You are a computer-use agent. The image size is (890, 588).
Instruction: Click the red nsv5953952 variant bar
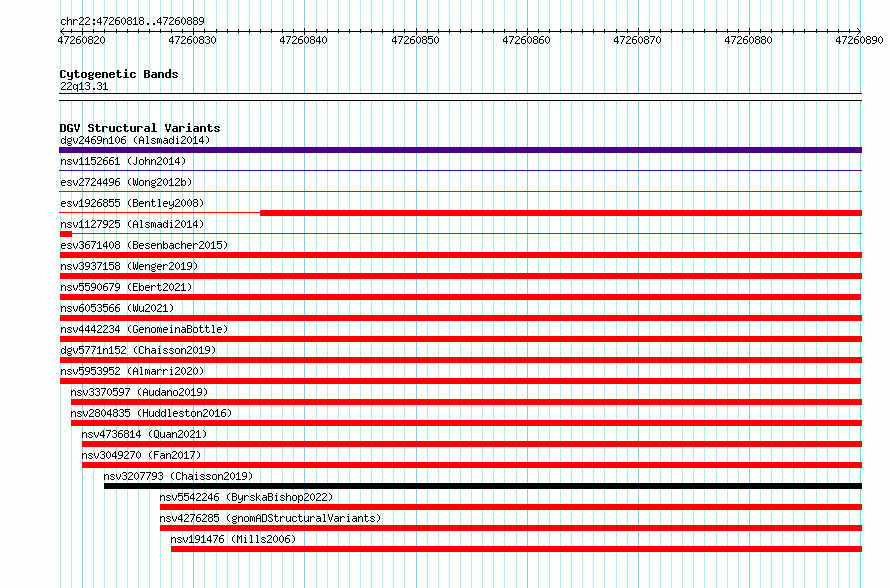[460, 381]
